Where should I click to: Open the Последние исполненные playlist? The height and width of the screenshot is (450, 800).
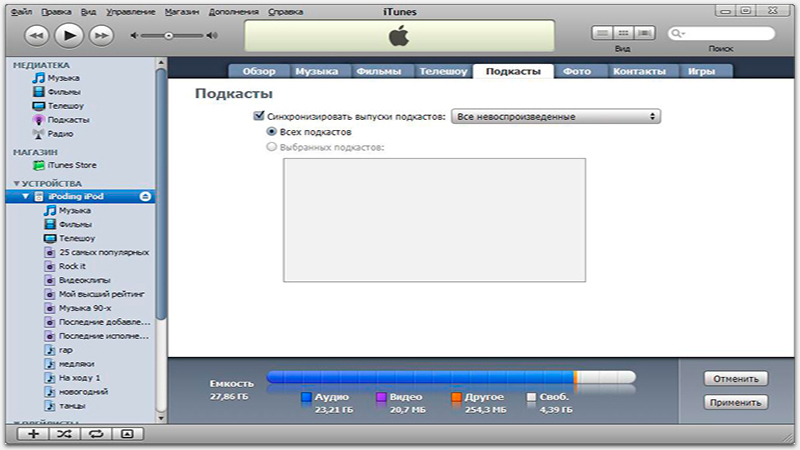[97, 336]
